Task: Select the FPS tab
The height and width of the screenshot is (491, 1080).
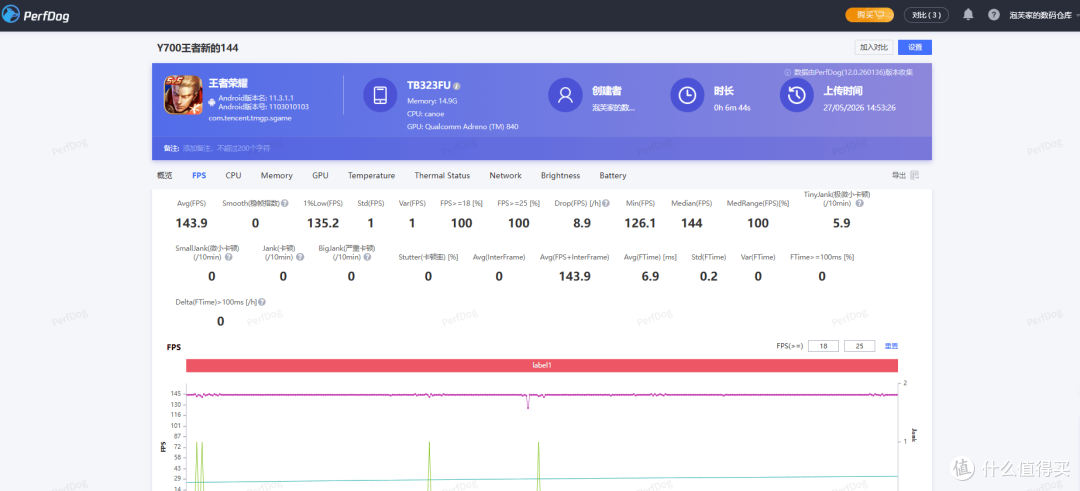Action: (x=199, y=176)
